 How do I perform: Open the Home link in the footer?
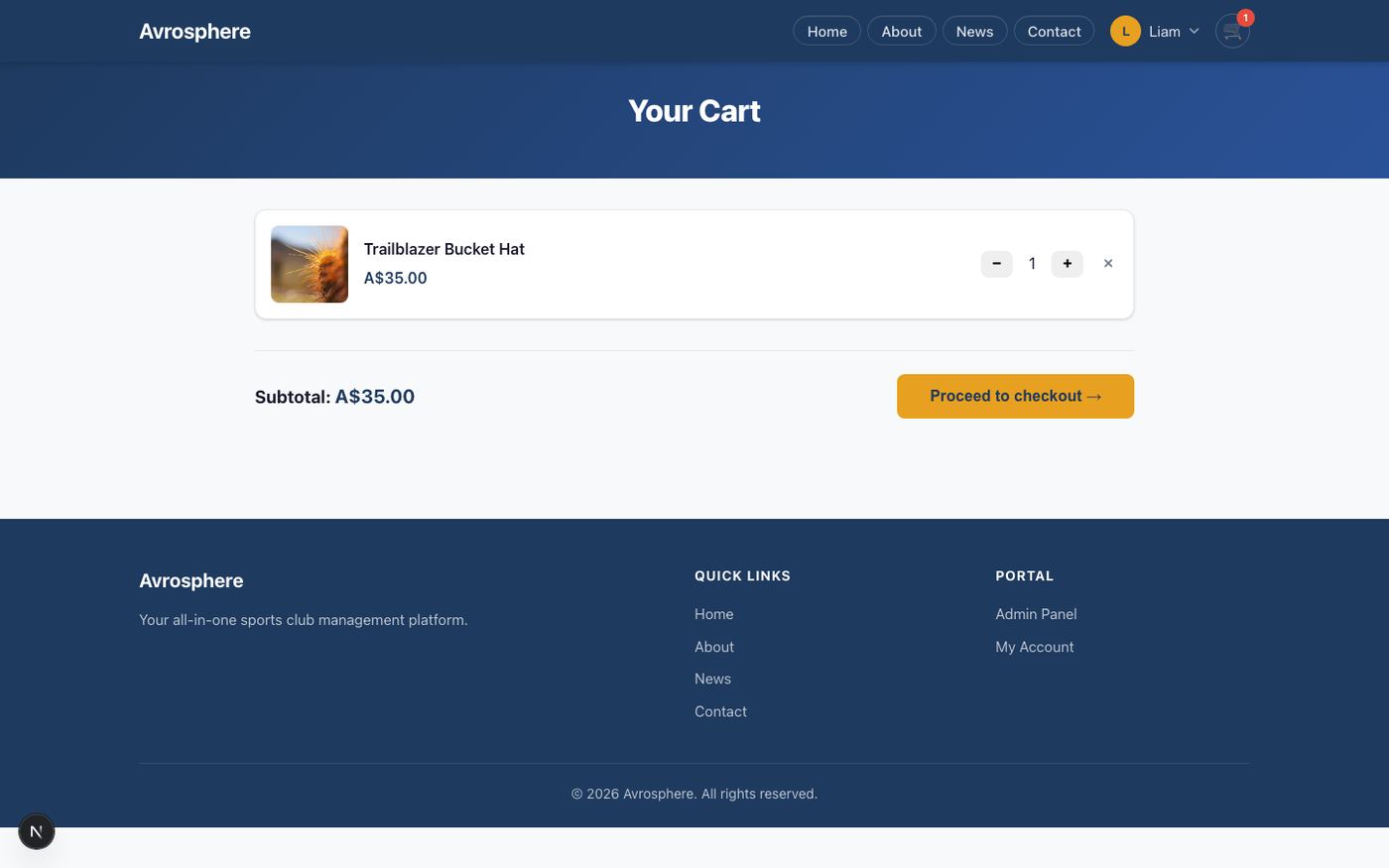point(713,614)
